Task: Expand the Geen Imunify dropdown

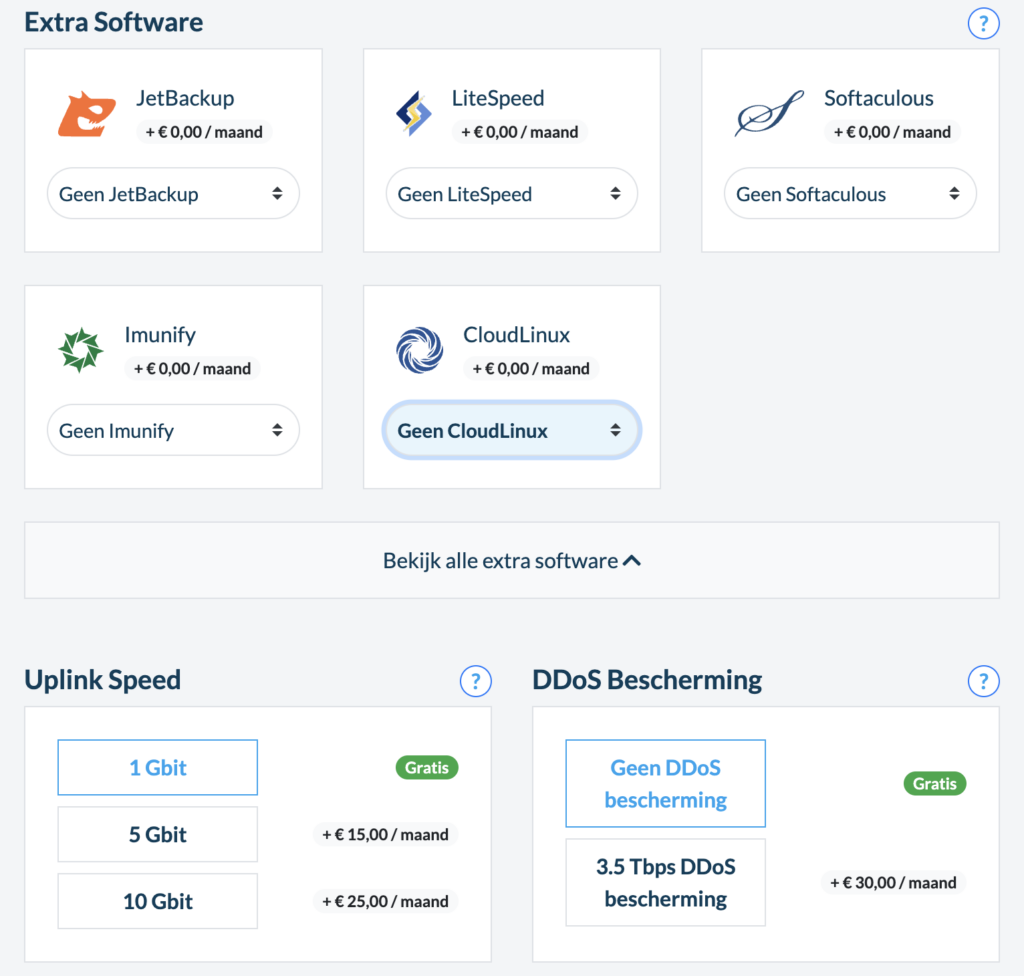Action: coord(173,431)
